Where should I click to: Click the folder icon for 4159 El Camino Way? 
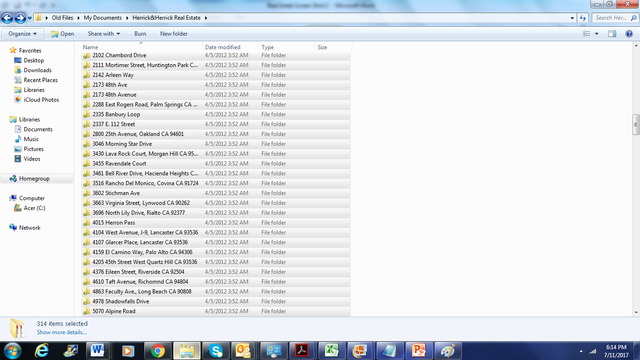coord(86,252)
